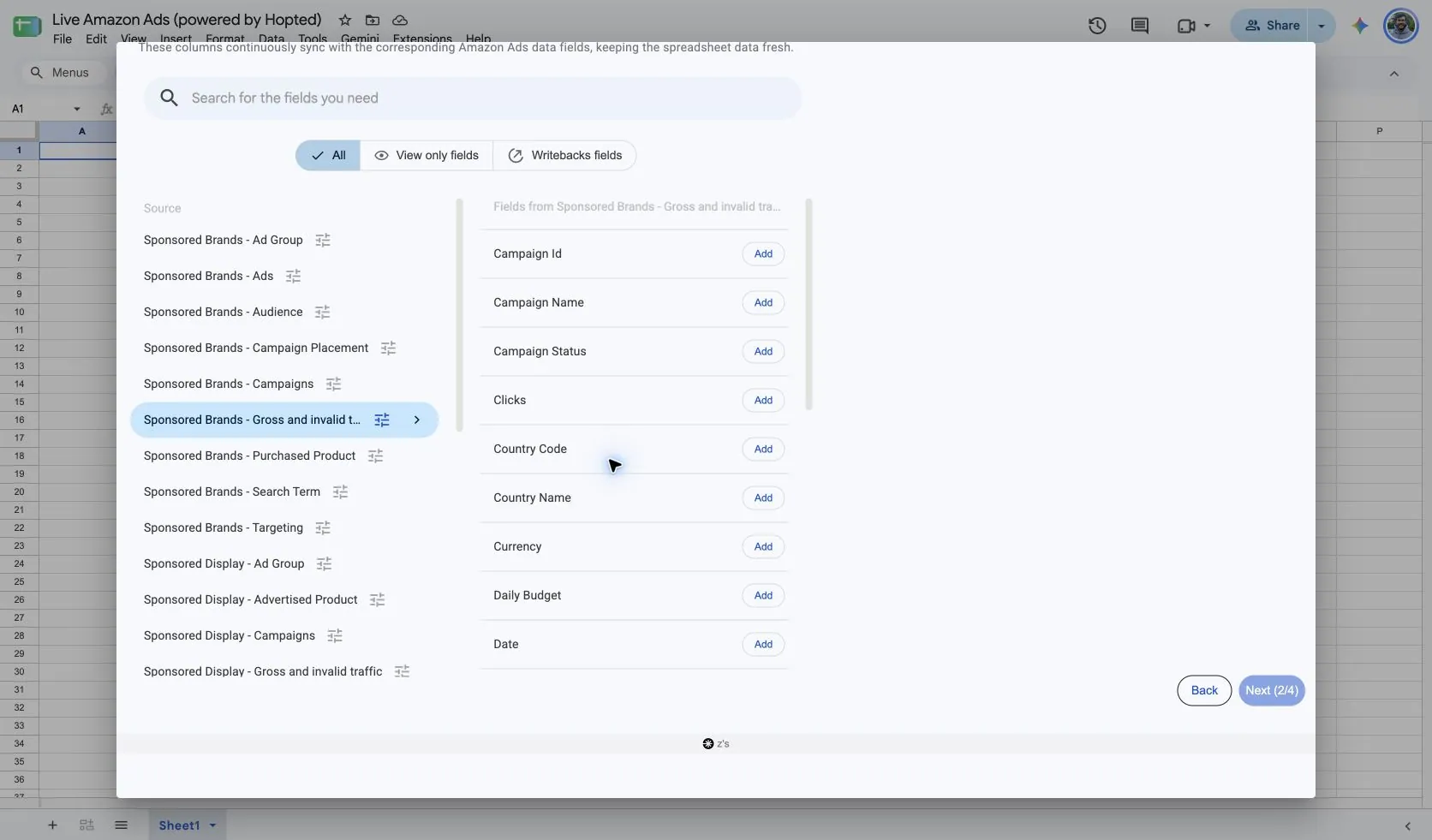Open filter icon beside Sponsored Brands - Campaign Placement
The image size is (1432, 840).
pyautogui.click(x=388, y=349)
